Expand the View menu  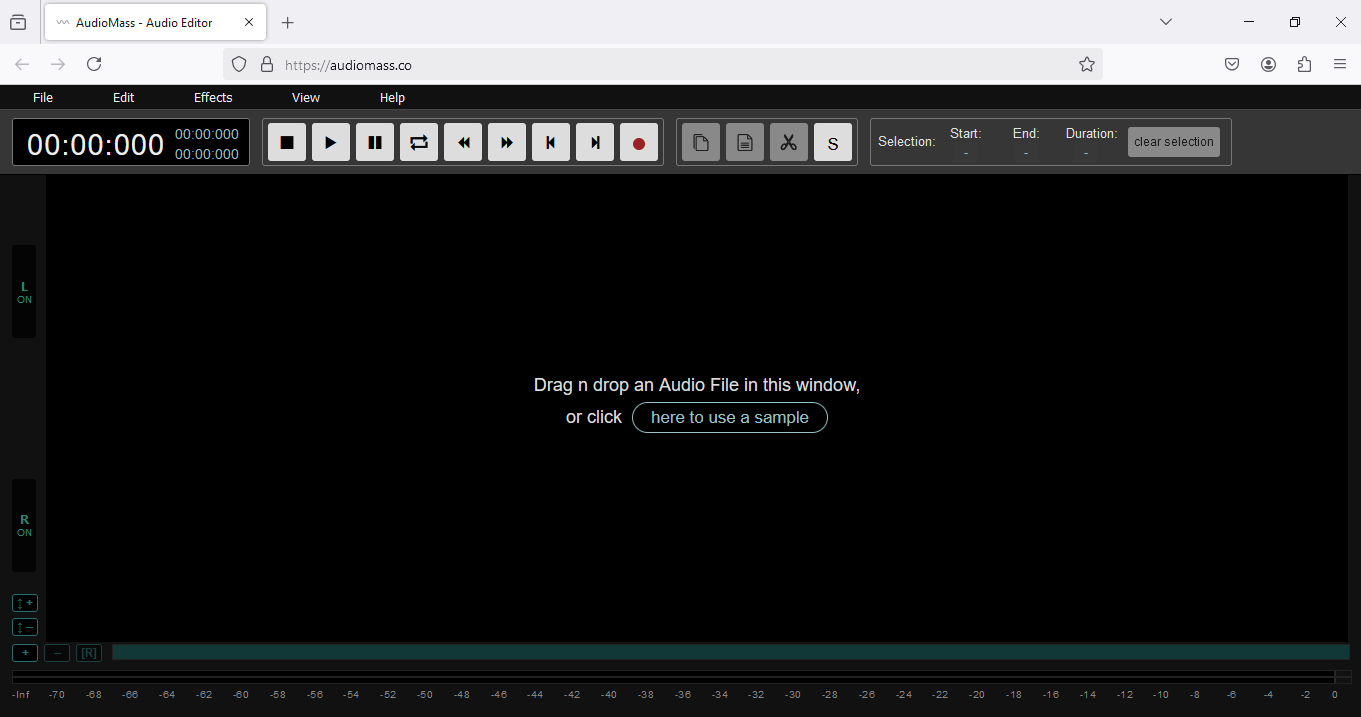tap(306, 98)
